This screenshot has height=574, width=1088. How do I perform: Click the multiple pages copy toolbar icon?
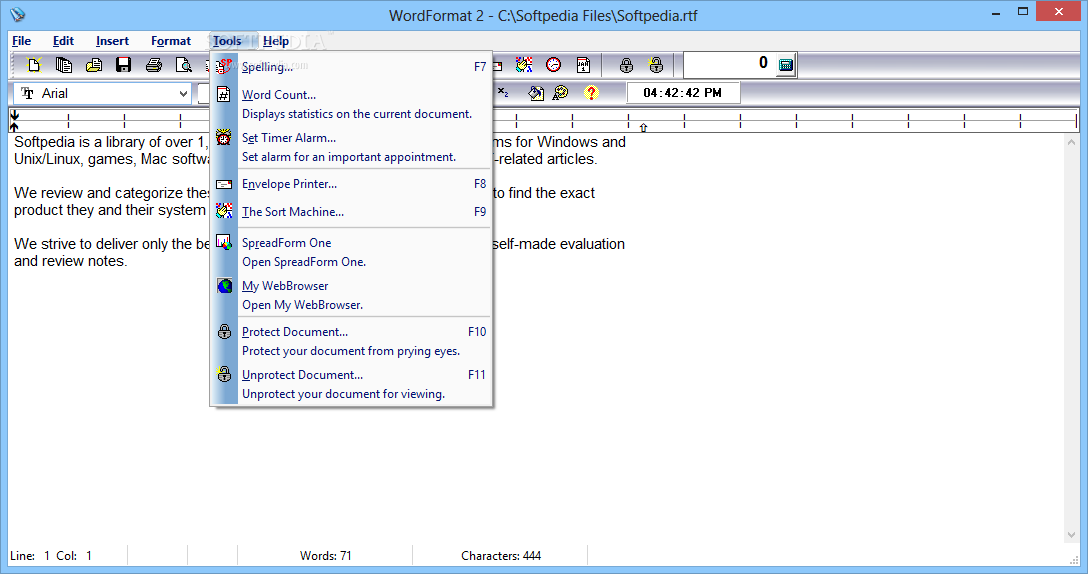click(x=64, y=65)
